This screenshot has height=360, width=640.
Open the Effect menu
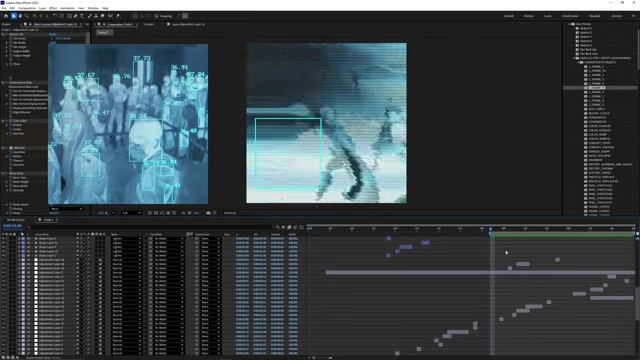[53, 8]
